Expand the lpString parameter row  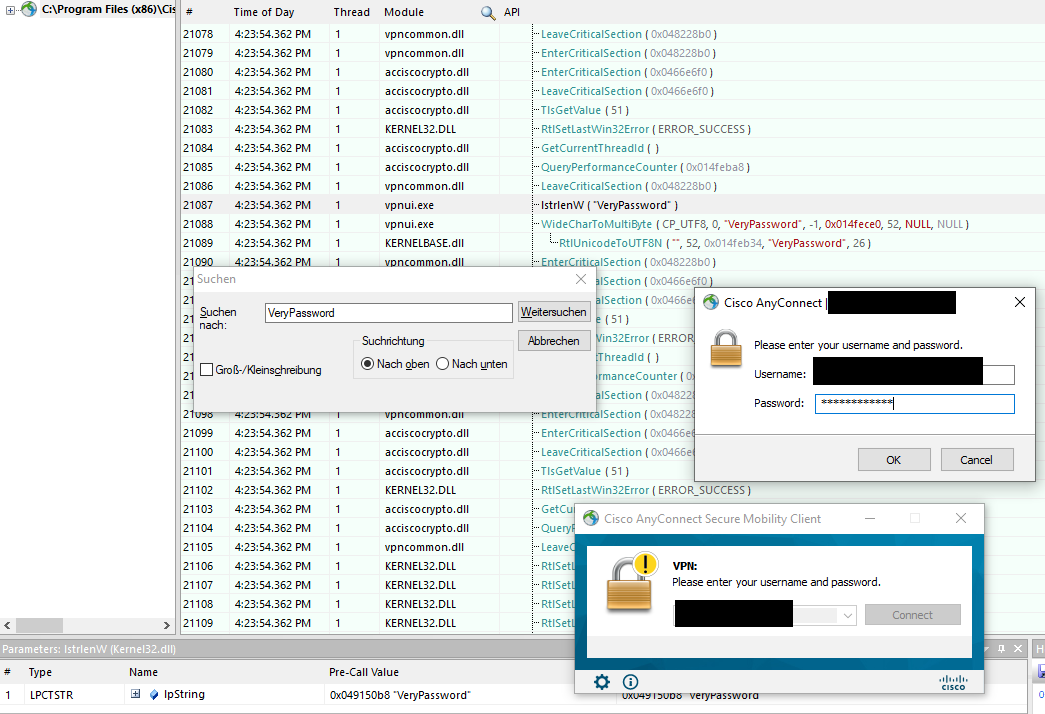pyautogui.click(x=135, y=694)
